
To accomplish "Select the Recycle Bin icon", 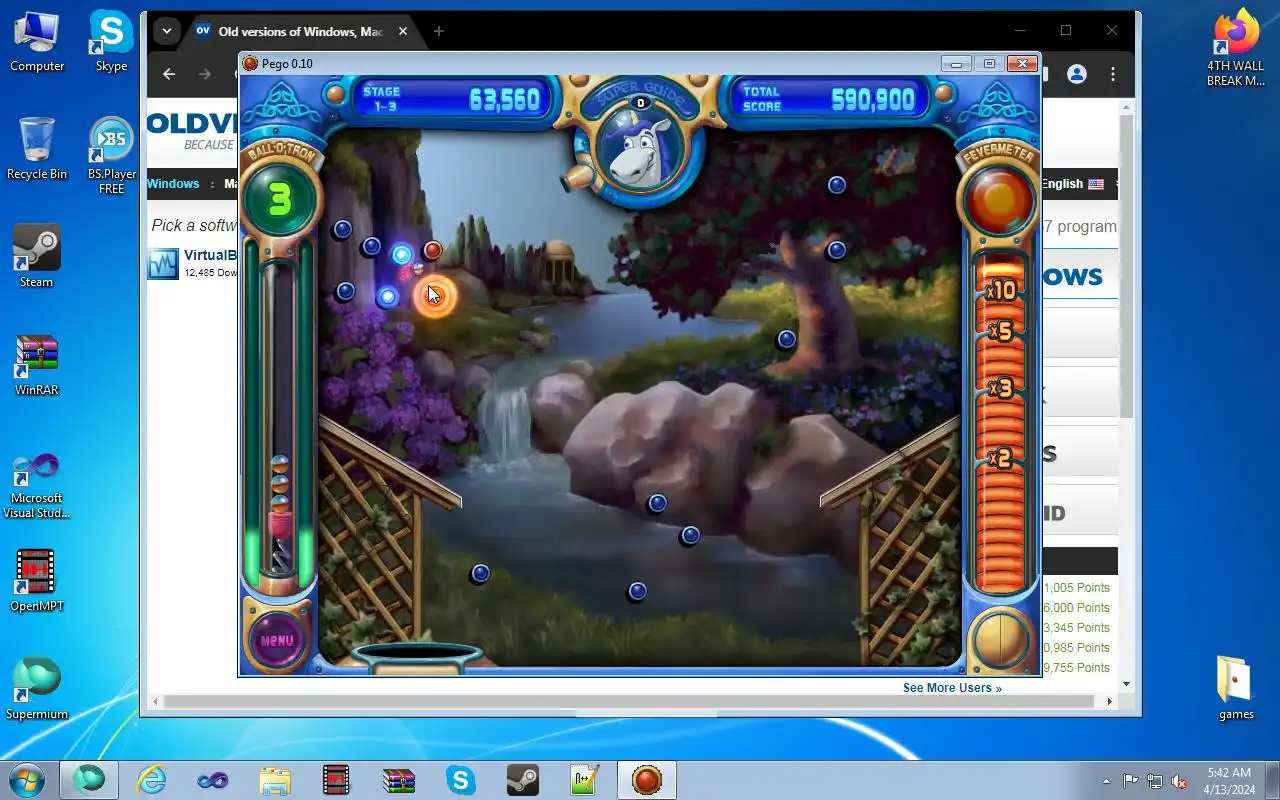I will pyautogui.click(x=37, y=149).
